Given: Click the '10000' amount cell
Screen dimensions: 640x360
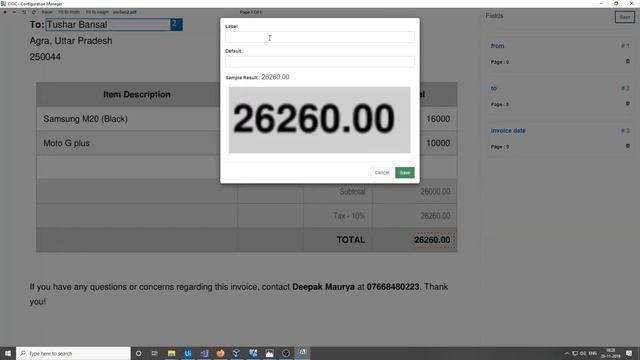Looking at the screenshot, I should [438, 143].
